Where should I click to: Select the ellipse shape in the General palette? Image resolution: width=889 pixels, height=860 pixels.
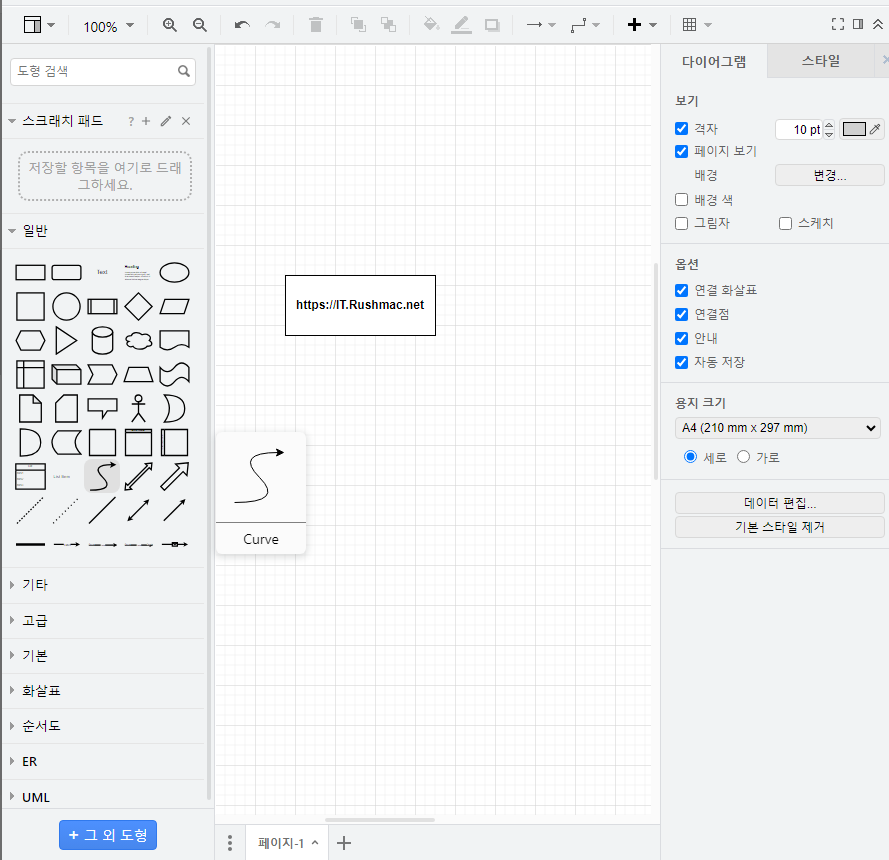tap(174, 273)
